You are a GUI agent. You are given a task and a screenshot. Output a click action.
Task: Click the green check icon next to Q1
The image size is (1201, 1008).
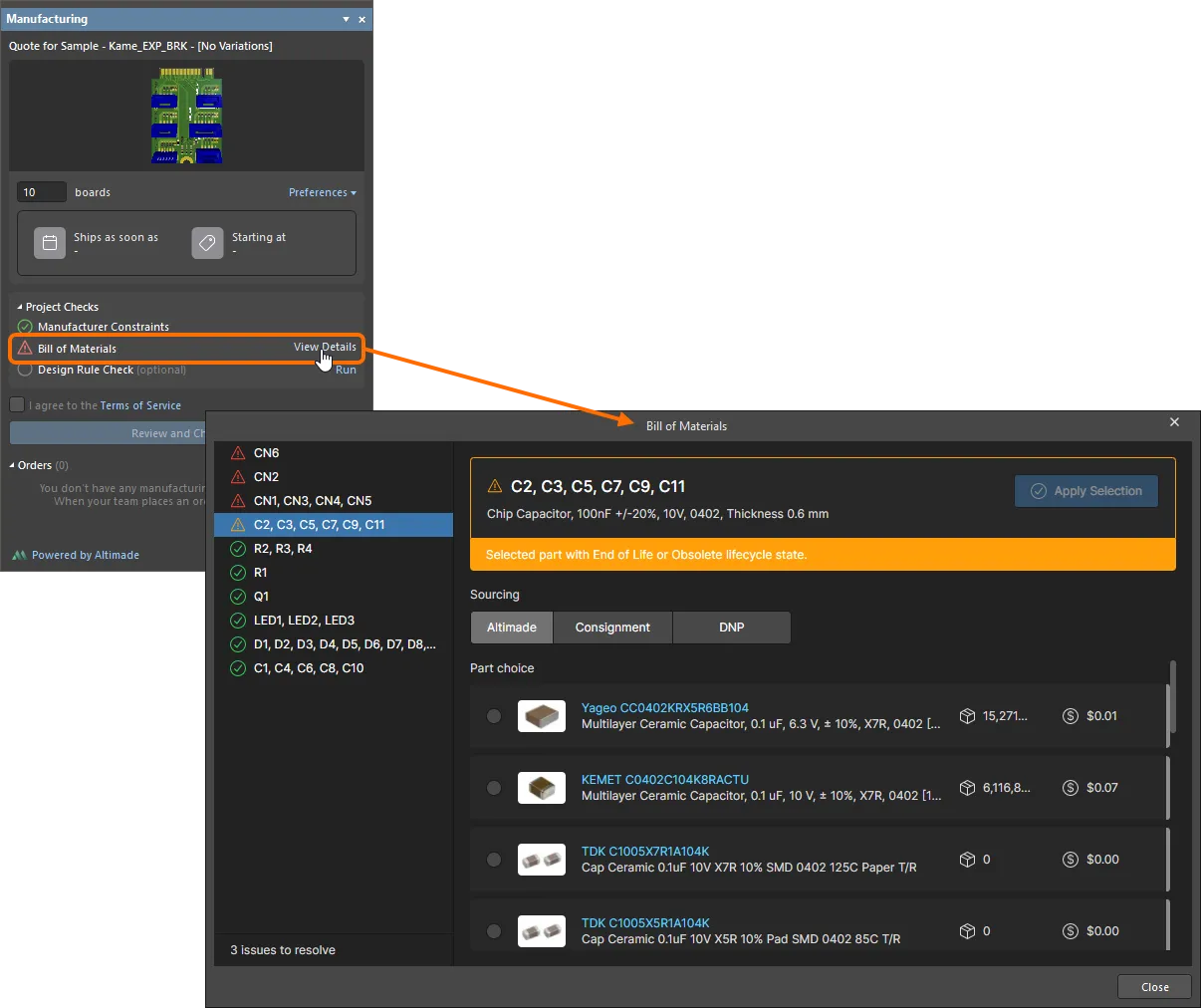[238, 596]
